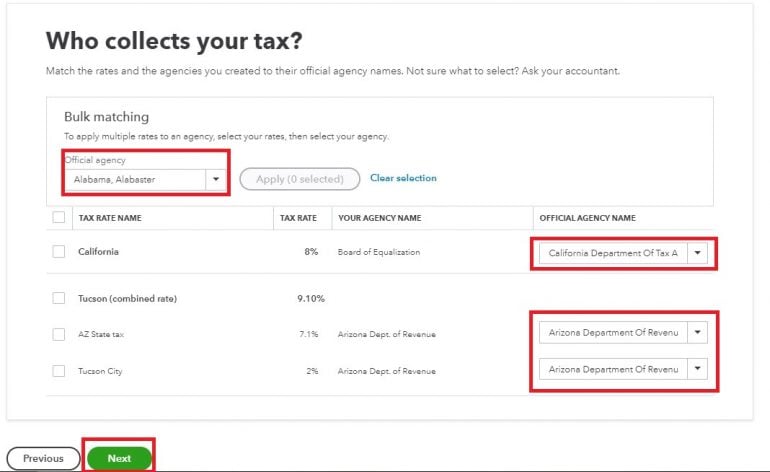This screenshot has width=770, height=472.
Task: Enable the Tucson City row checkbox
Action: point(58,370)
